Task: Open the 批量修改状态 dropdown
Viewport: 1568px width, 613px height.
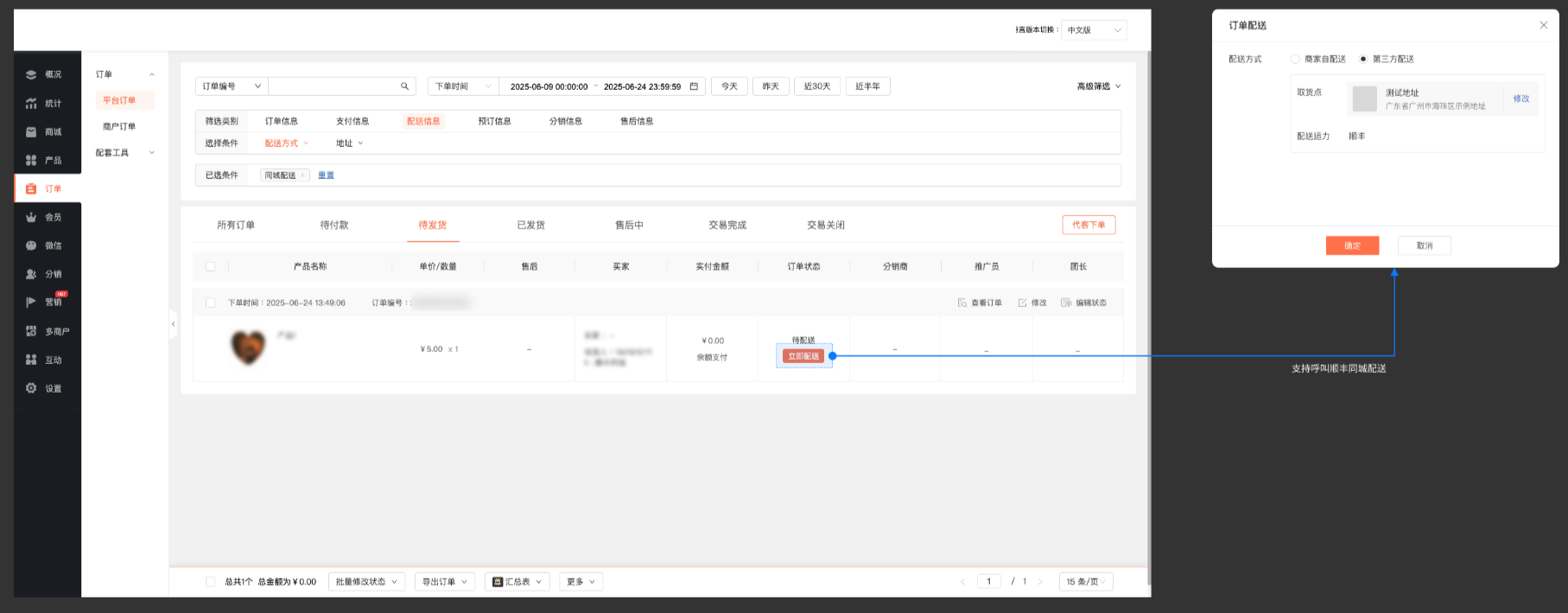Action: (x=366, y=582)
